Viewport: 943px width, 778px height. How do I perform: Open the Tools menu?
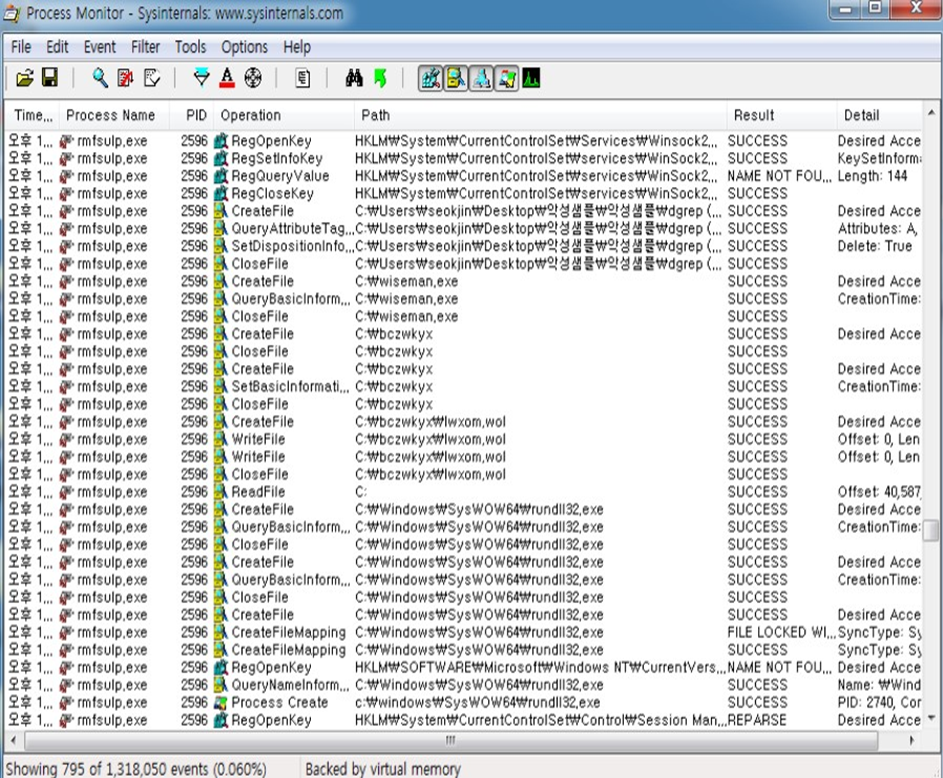[x=190, y=47]
